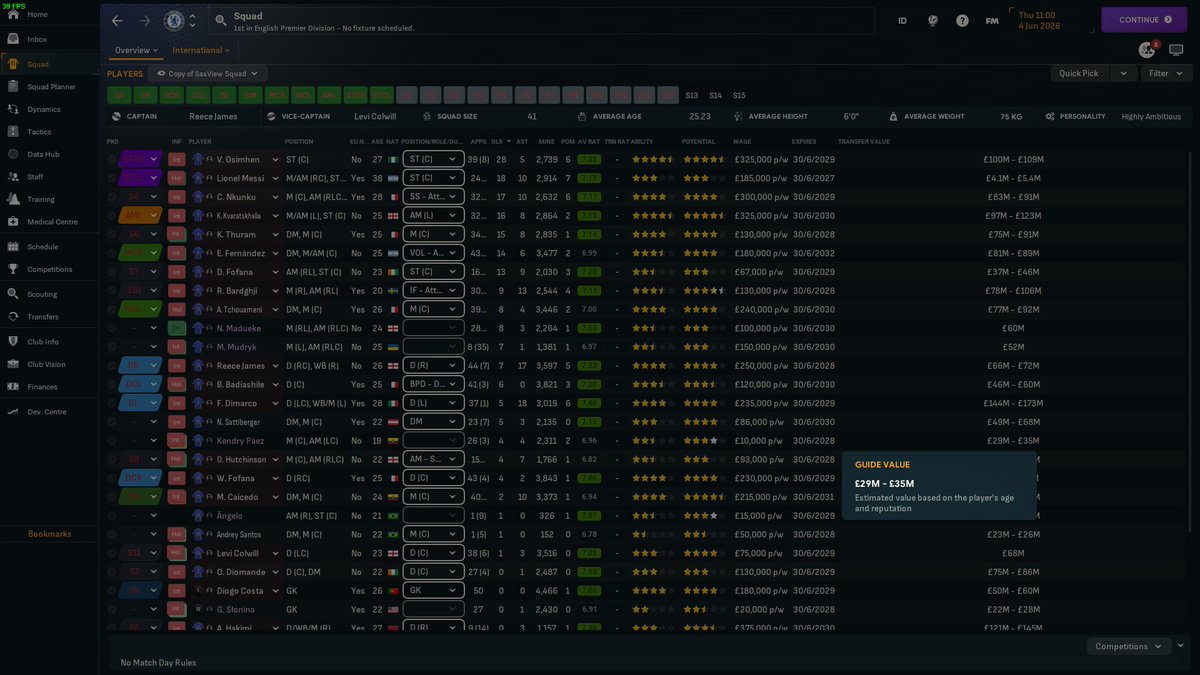The width and height of the screenshot is (1200, 675).
Task: Select the S15 substitute slot
Action: 739,95
